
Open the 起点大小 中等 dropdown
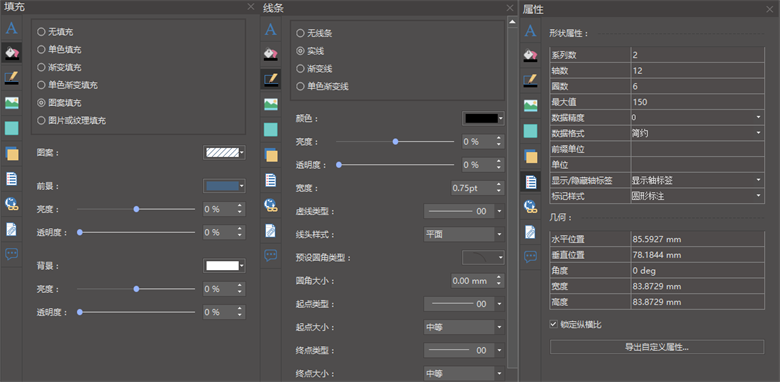pos(464,327)
